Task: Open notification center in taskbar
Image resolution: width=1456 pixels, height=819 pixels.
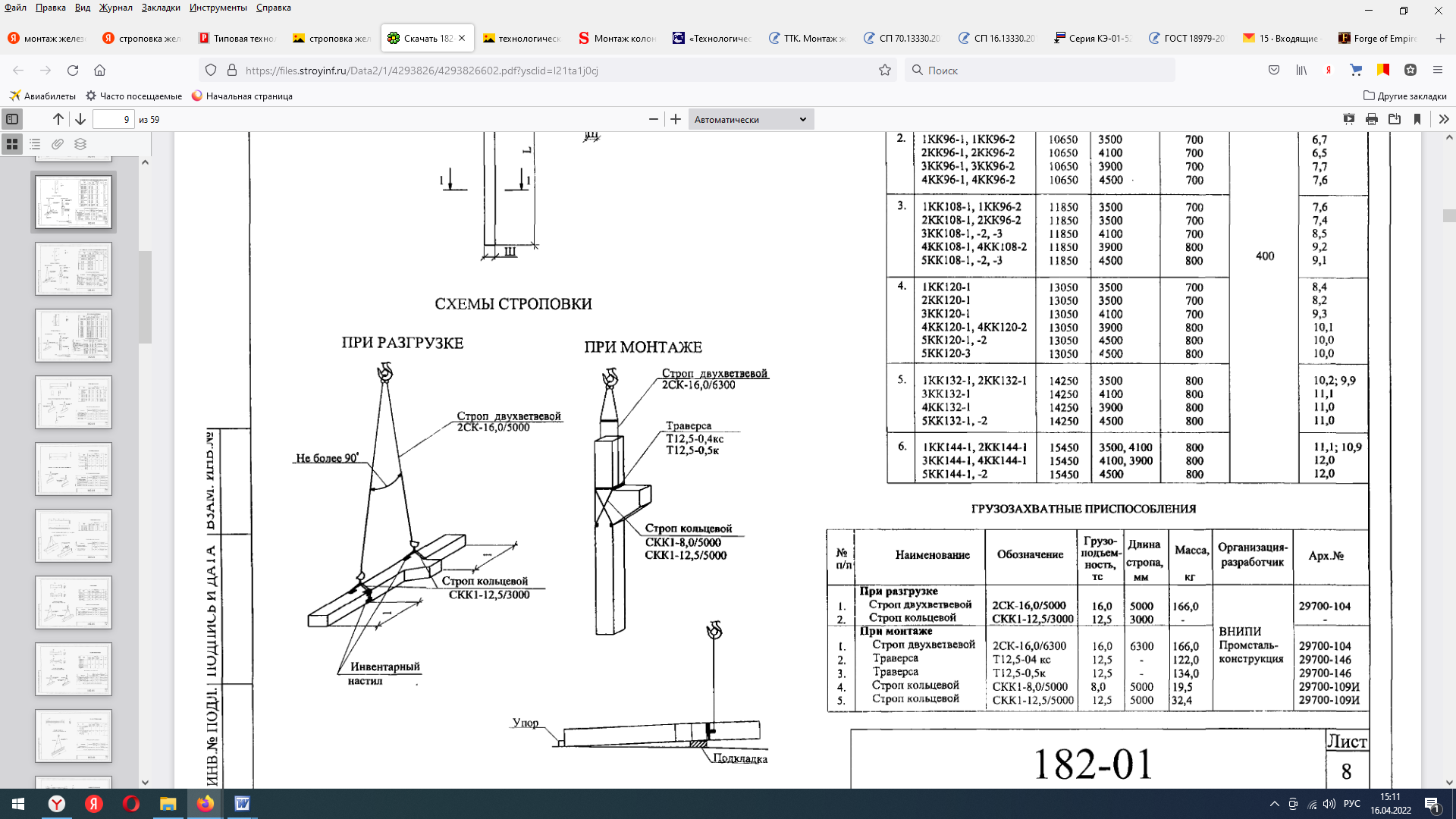Action: coord(1432,805)
